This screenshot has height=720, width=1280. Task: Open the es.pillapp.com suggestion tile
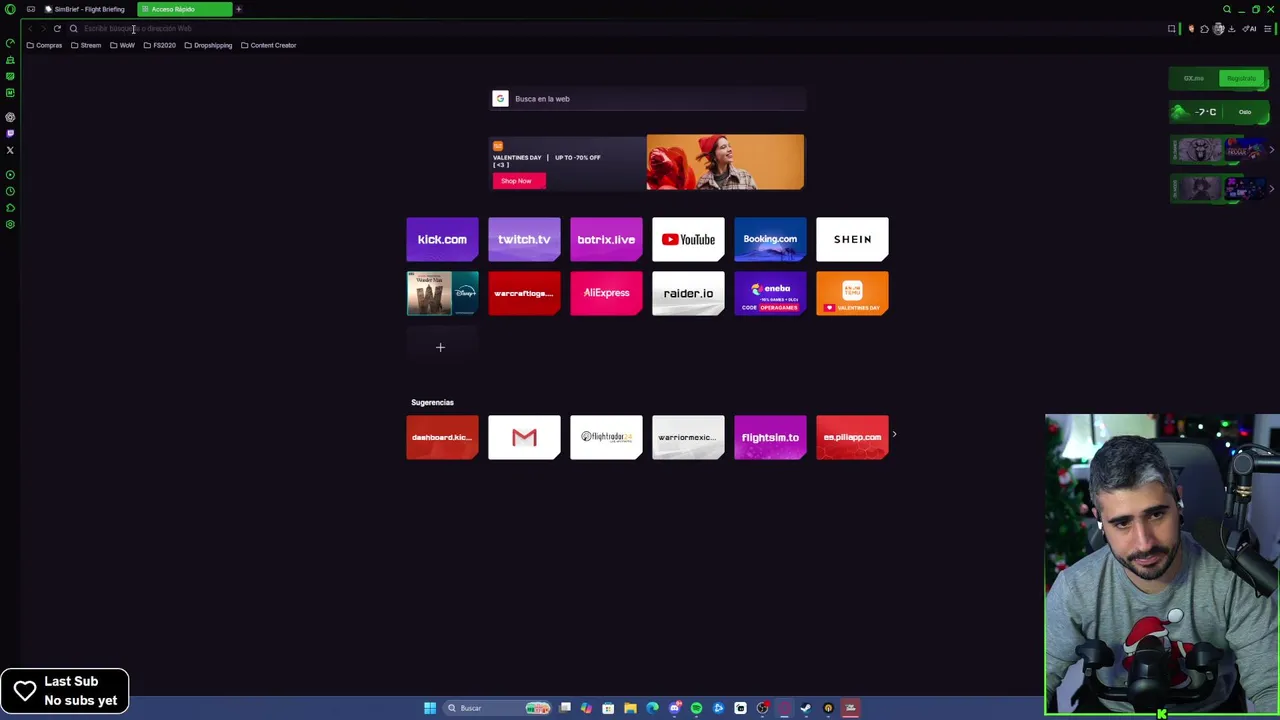(x=852, y=437)
